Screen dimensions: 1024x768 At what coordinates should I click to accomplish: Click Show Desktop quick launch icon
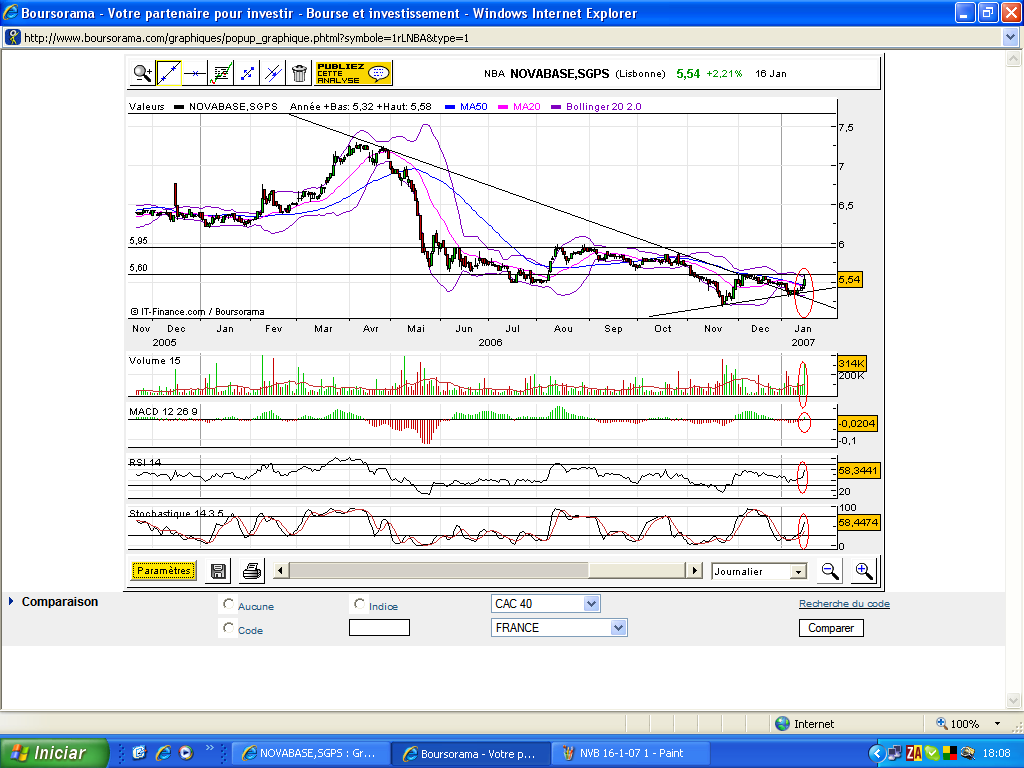(x=139, y=753)
